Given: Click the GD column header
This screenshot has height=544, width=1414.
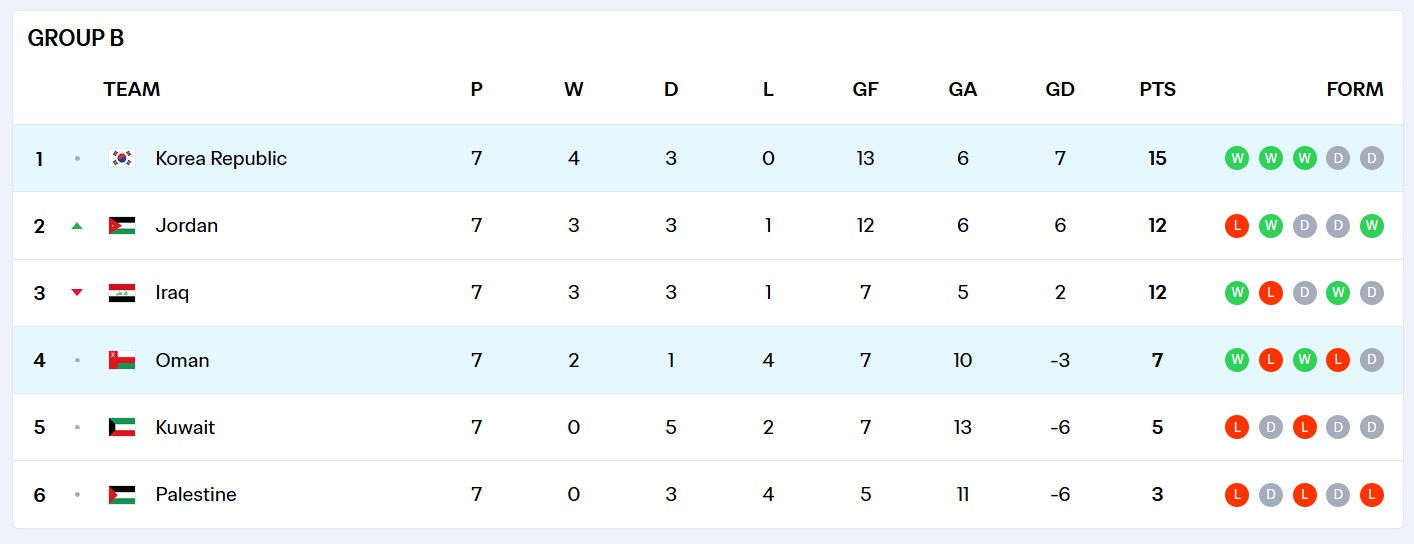Looking at the screenshot, I should 1060,89.
